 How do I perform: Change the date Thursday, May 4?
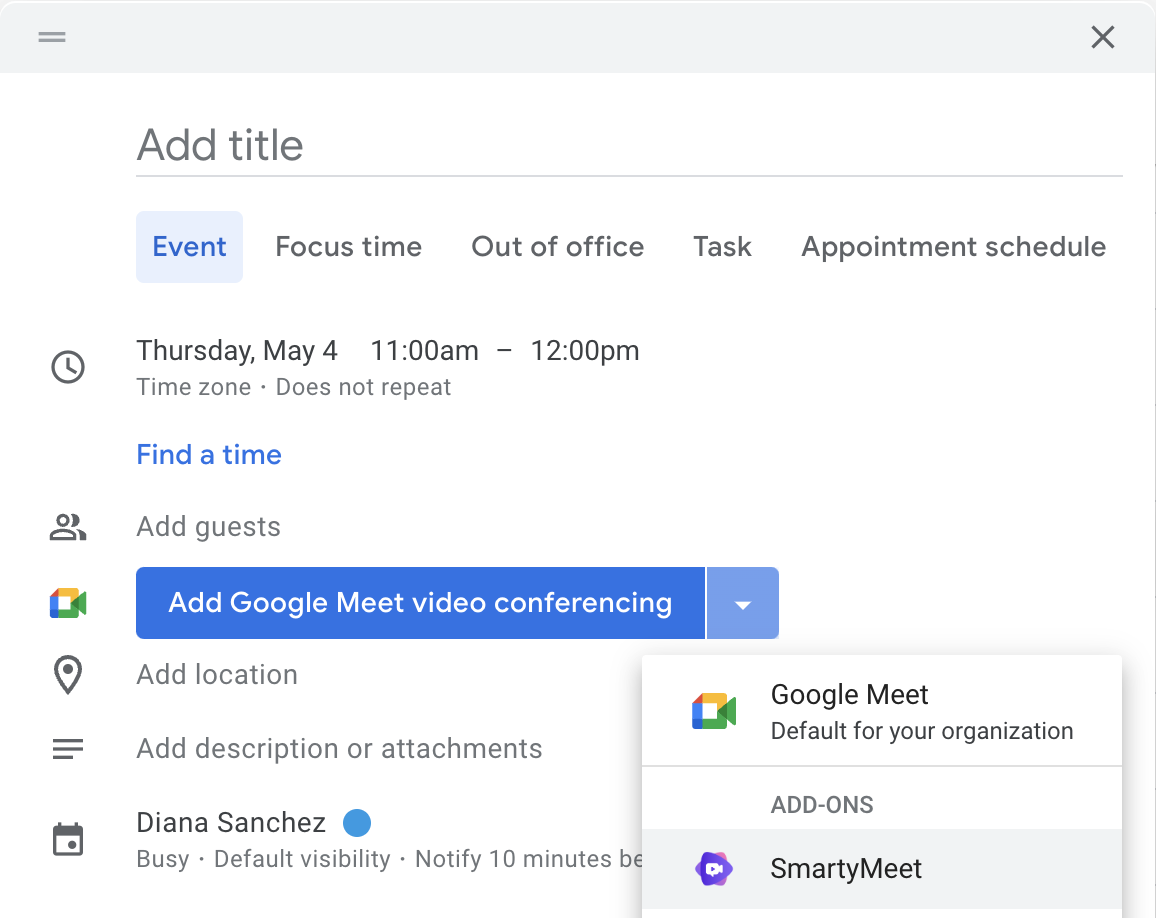point(237,351)
